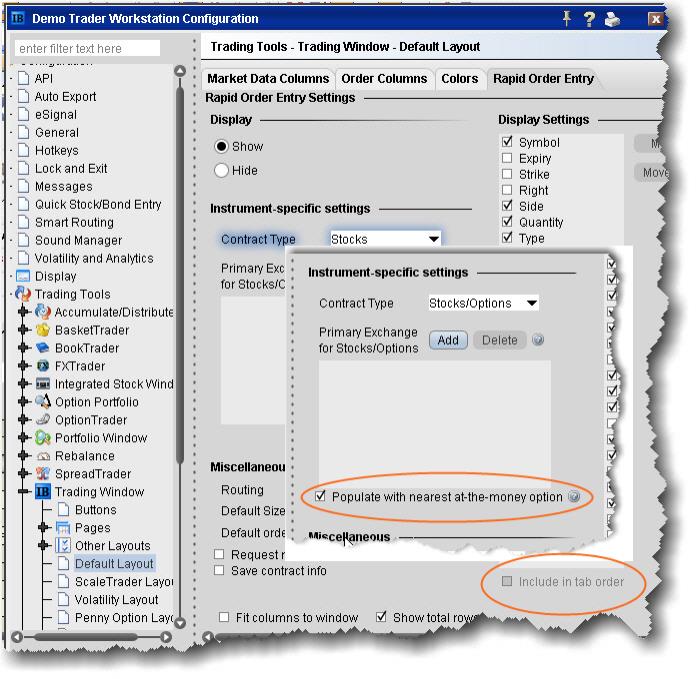Viewport: 696px width, 679px height.
Task: Click help icon beside at-the-money option
Action: [x=574, y=496]
